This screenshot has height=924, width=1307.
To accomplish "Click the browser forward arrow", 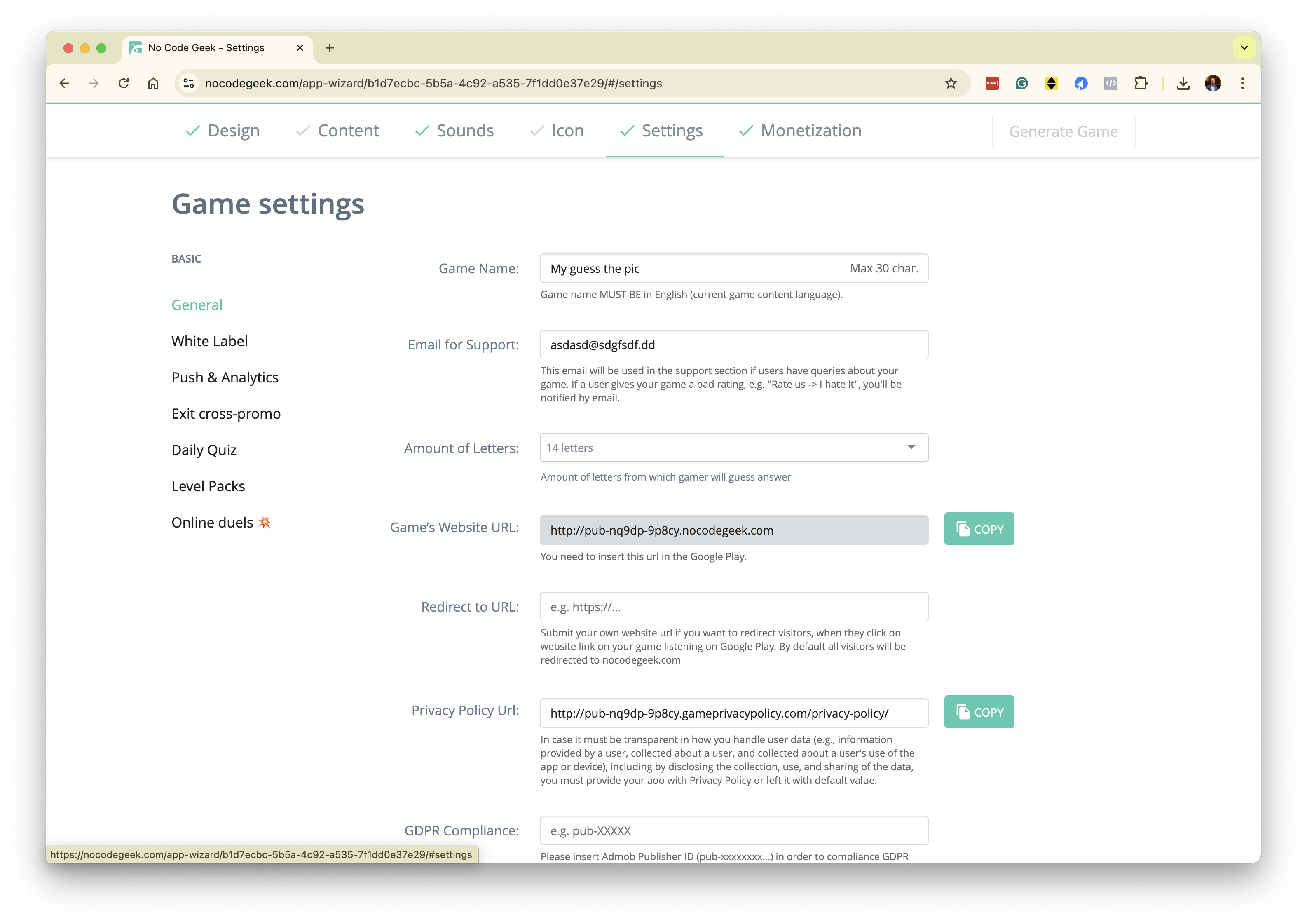I will (x=94, y=83).
